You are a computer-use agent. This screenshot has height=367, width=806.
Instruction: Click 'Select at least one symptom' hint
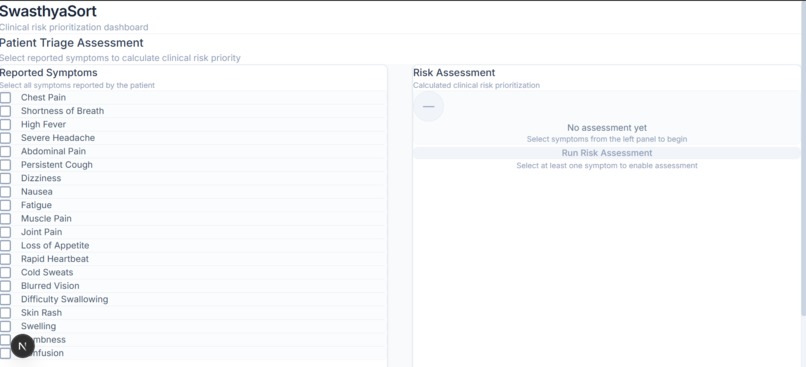click(607, 166)
